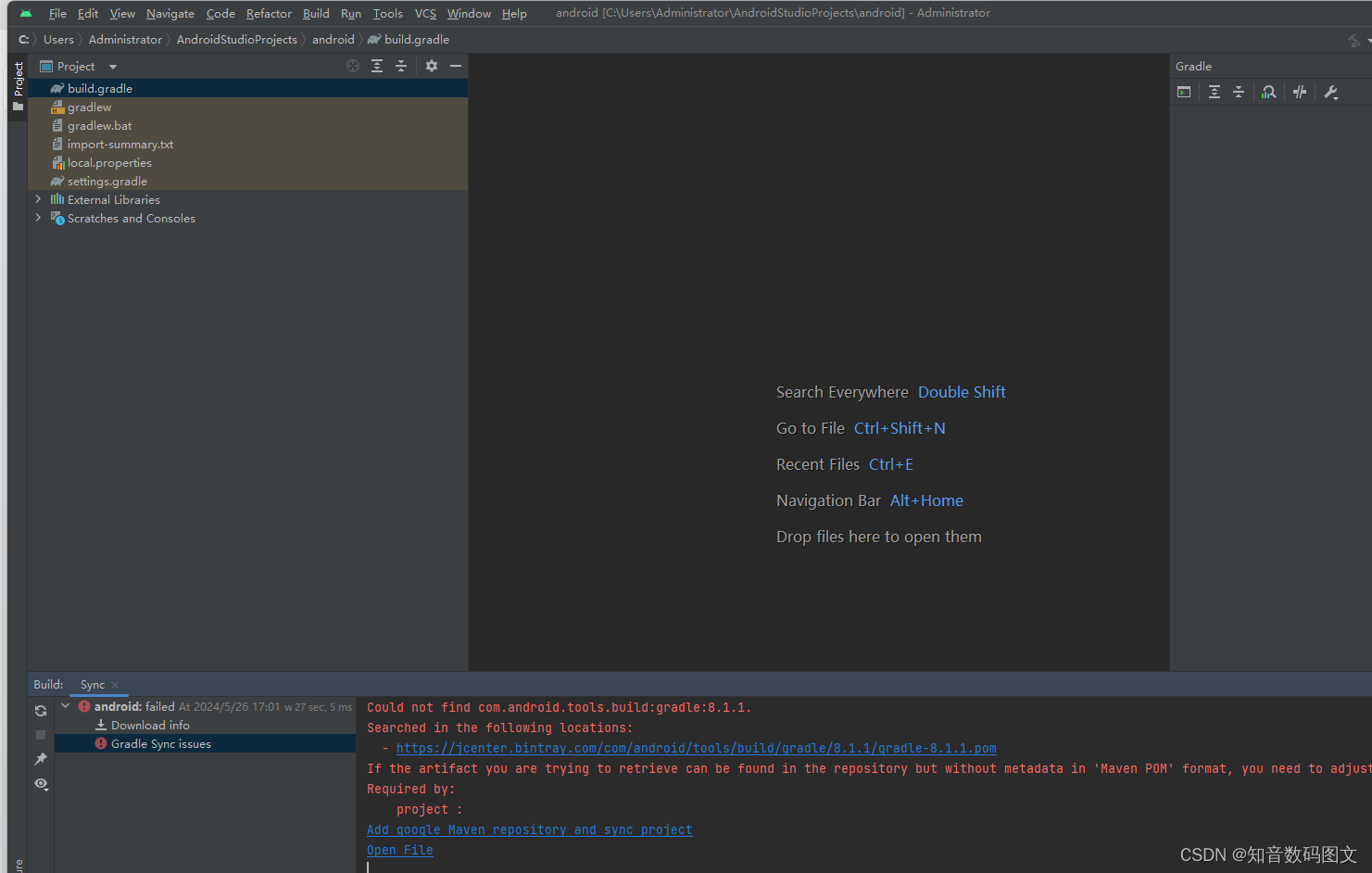Screen dimensions: 1372x873
Task: Open the Edit menu
Action: coord(88,13)
